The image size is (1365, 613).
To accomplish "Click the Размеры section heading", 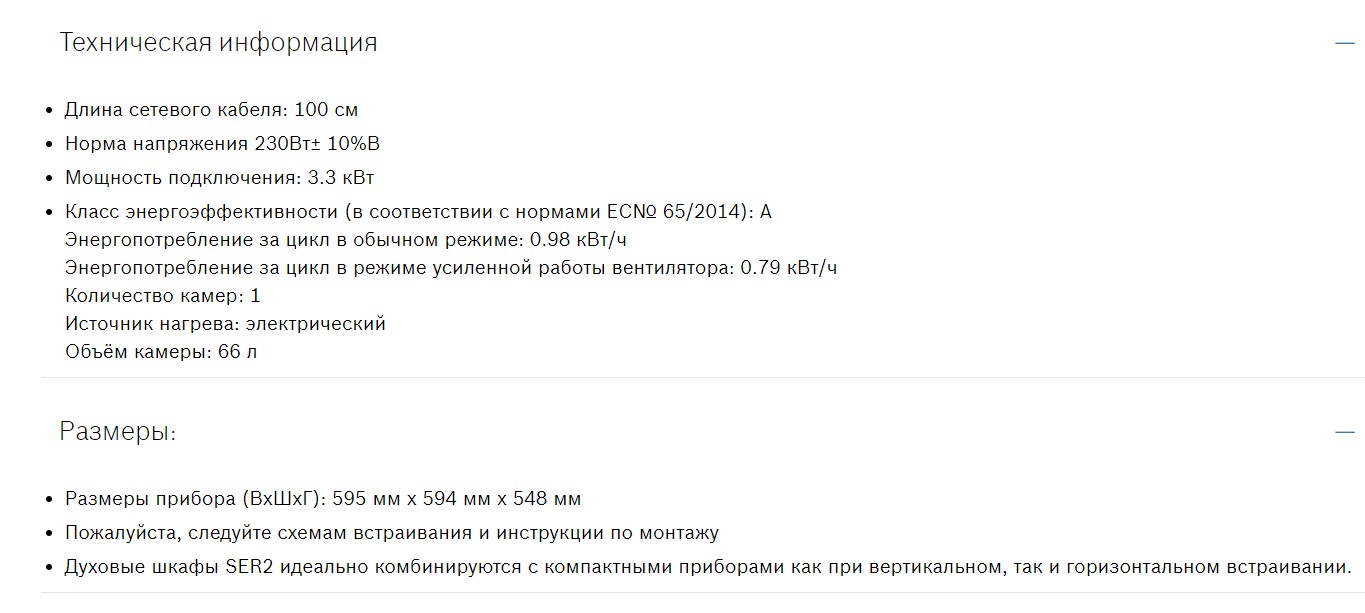I will (x=117, y=432).
